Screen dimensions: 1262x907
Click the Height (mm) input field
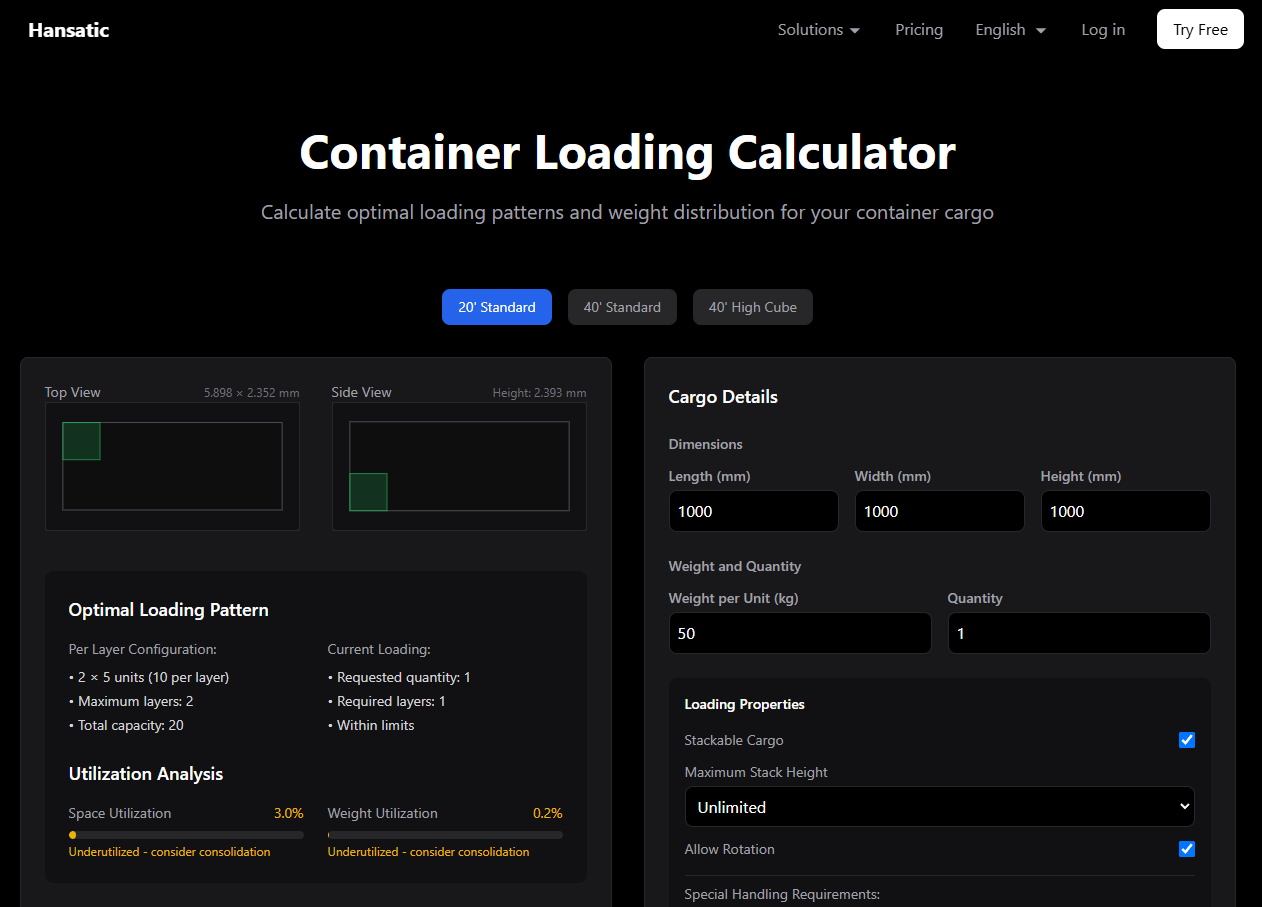tap(1125, 511)
